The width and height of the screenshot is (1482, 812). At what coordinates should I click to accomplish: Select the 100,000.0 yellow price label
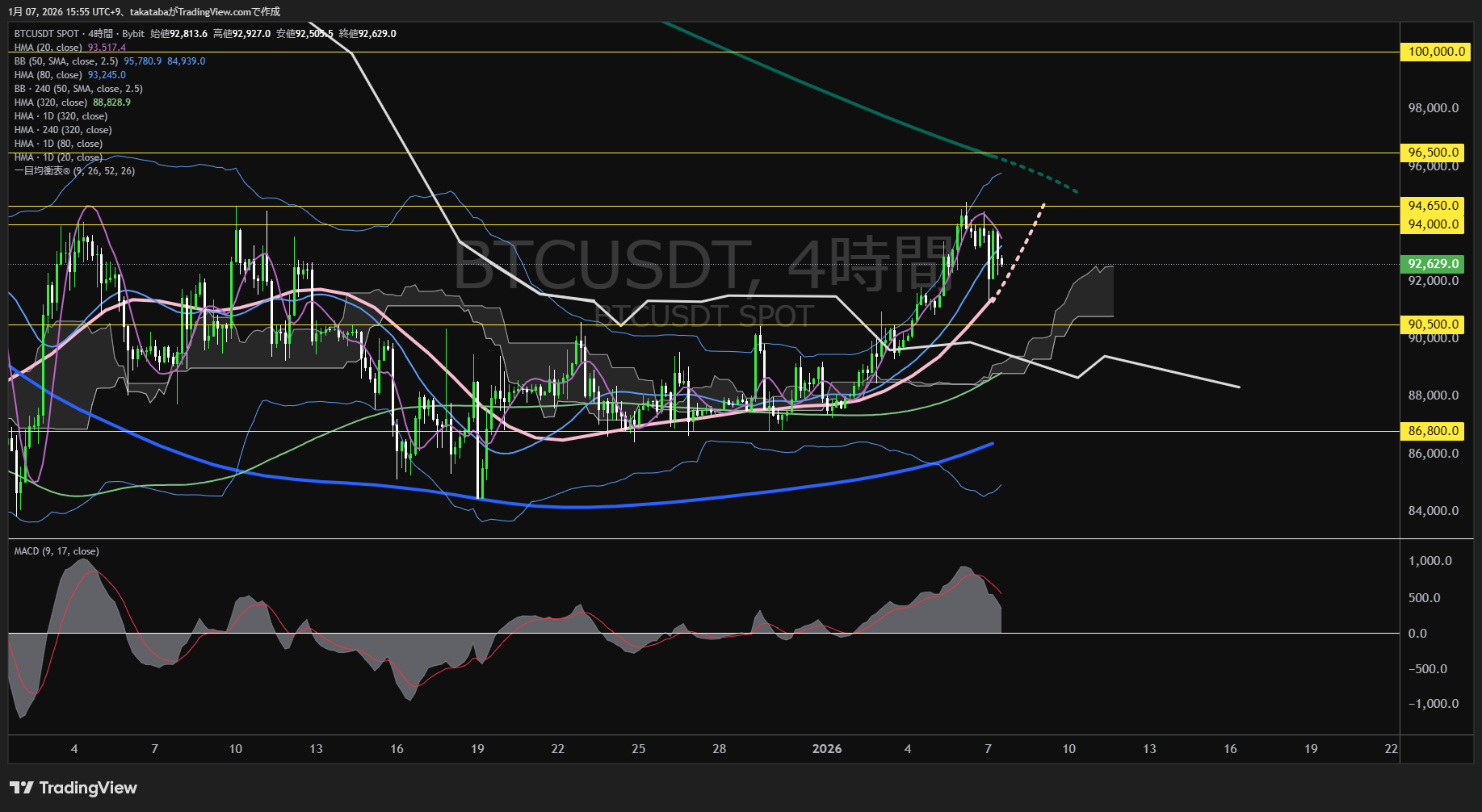(1434, 52)
